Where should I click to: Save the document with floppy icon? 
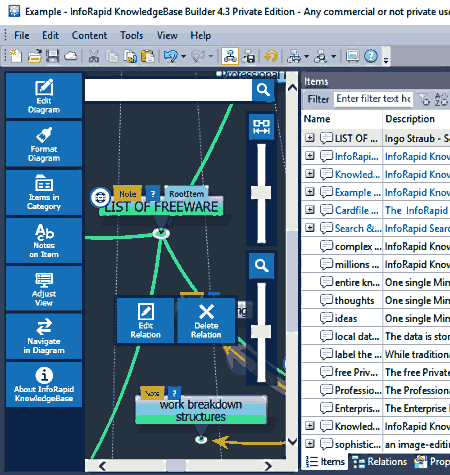(x=52, y=56)
